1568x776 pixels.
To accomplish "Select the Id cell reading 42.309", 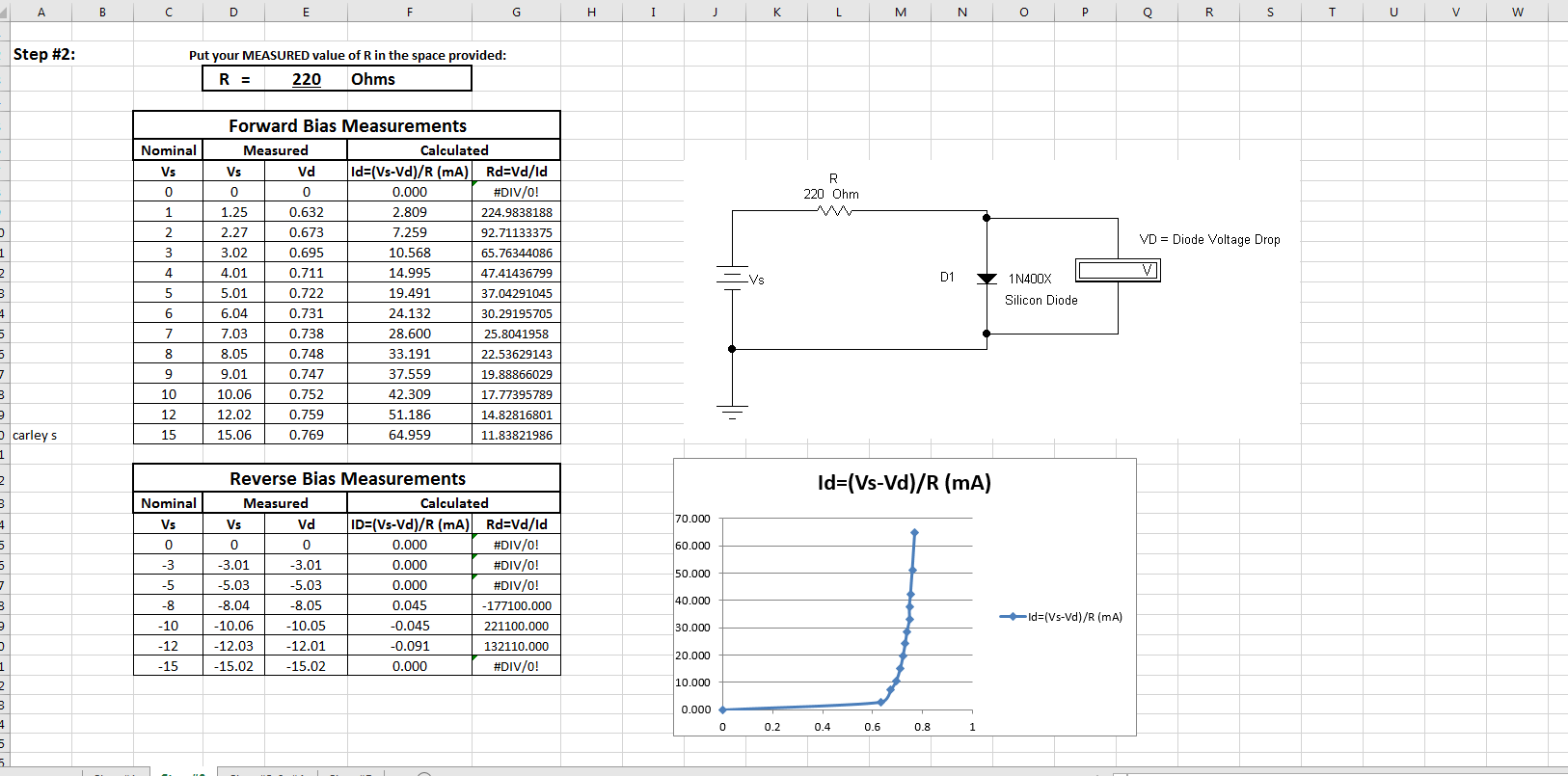I will (x=410, y=394).
